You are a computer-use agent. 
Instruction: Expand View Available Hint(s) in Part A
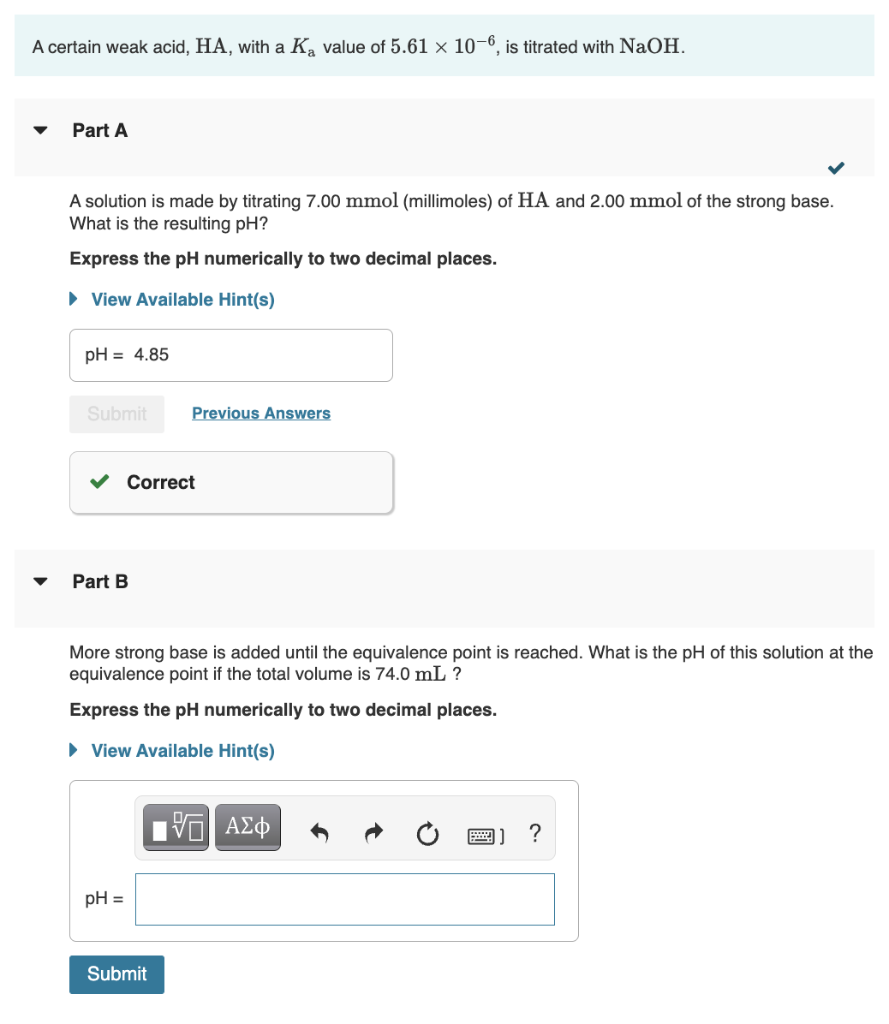click(x=183, y=299)
